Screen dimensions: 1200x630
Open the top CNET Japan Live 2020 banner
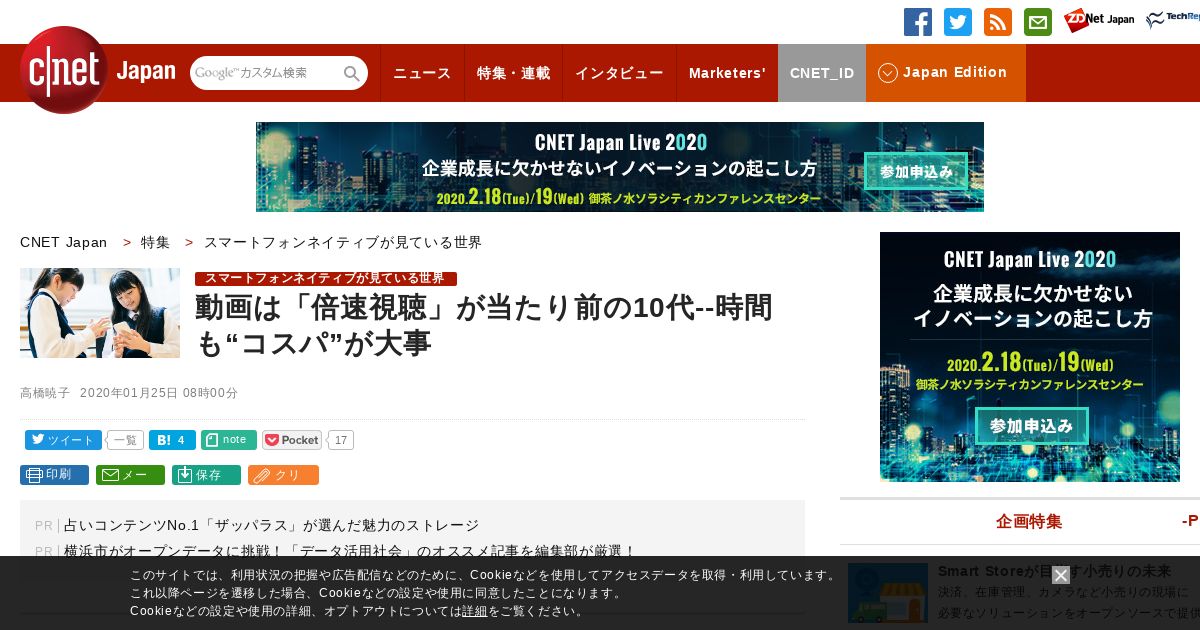pos(620,167)
